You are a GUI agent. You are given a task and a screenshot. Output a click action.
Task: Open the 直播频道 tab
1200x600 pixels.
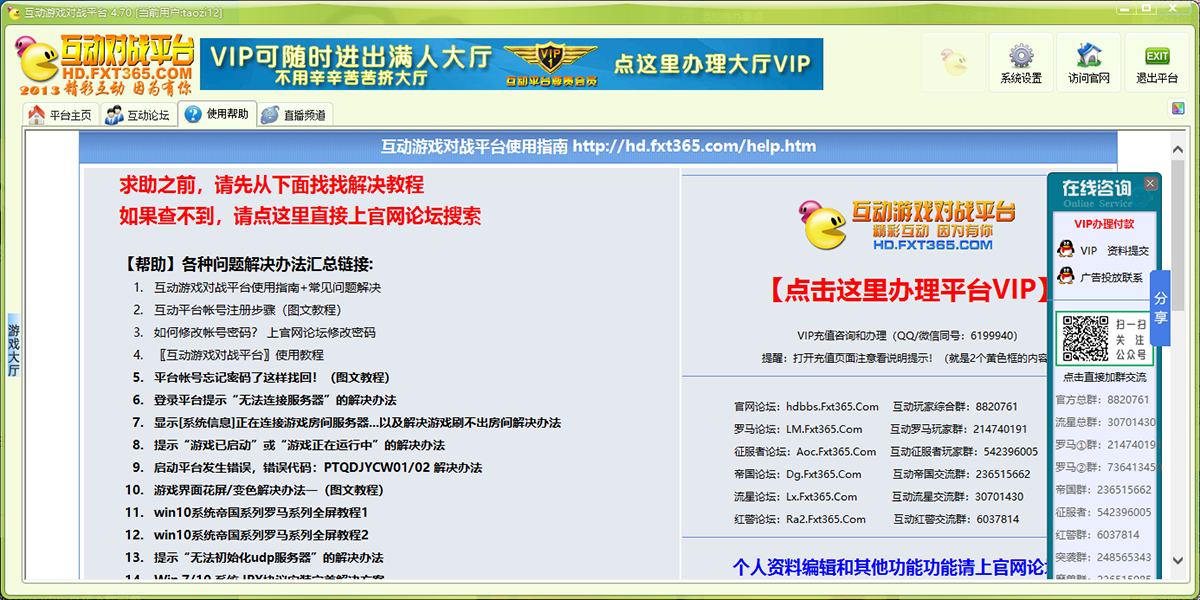[x=294, y=115]
